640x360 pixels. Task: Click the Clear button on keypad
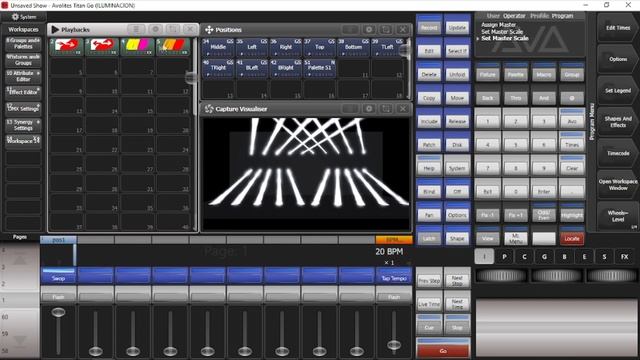[572, 166]
